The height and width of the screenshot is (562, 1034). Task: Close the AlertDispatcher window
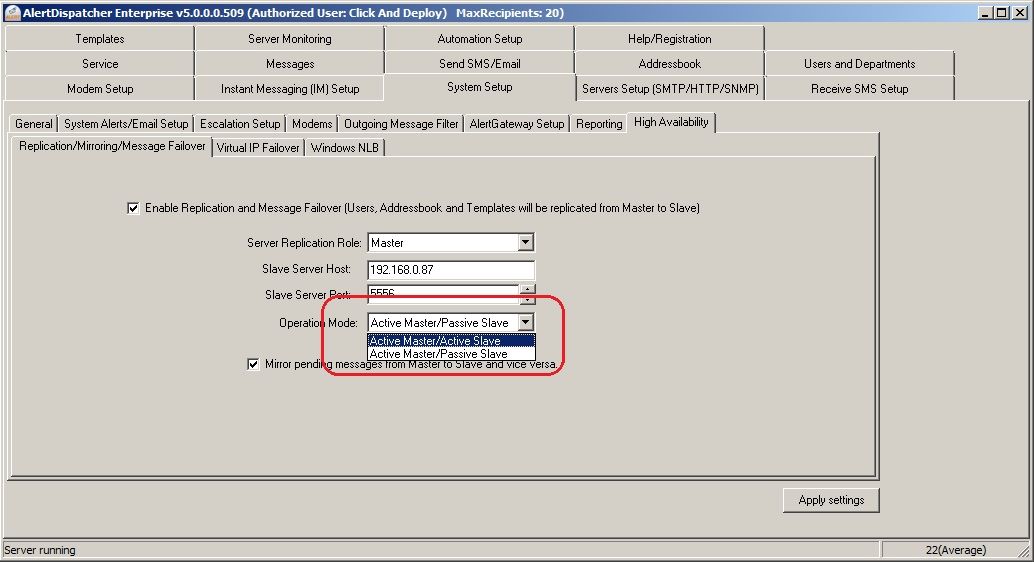click(1019, 13)
